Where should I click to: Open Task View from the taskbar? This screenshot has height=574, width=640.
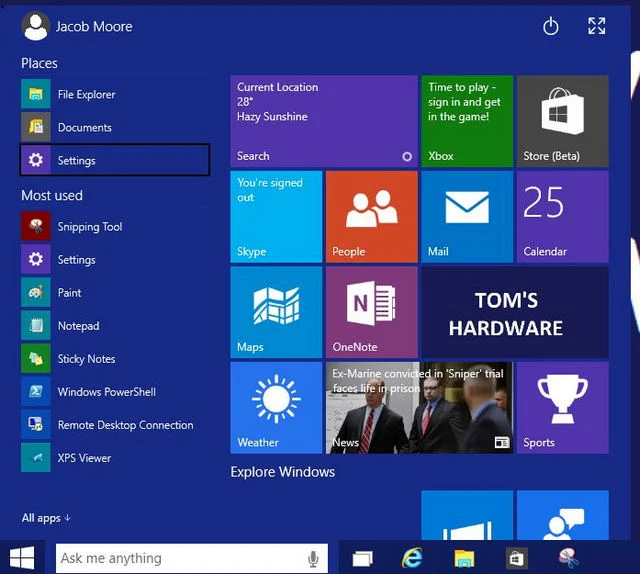[x=362, y=558]
